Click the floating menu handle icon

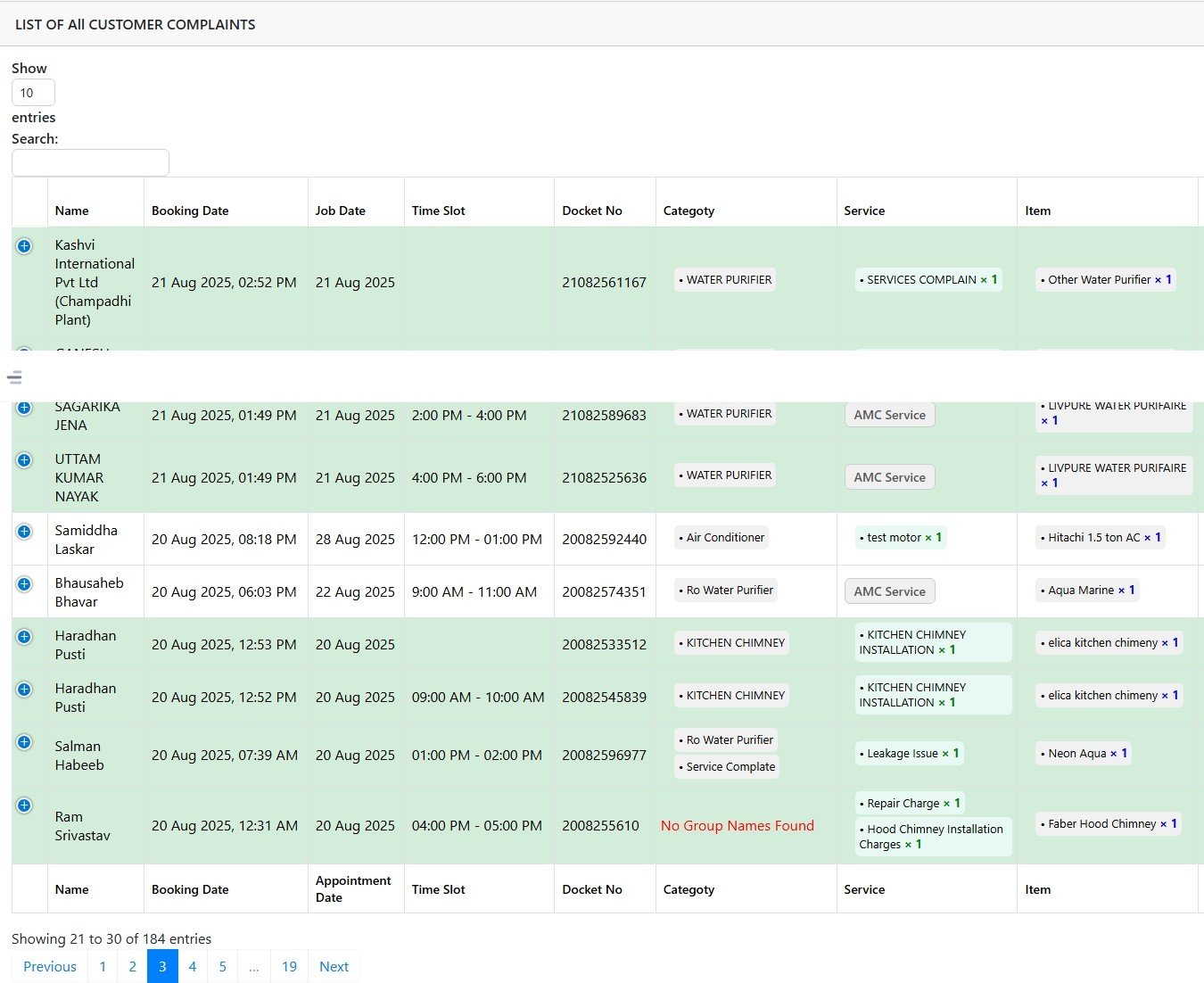pos(14,377)
